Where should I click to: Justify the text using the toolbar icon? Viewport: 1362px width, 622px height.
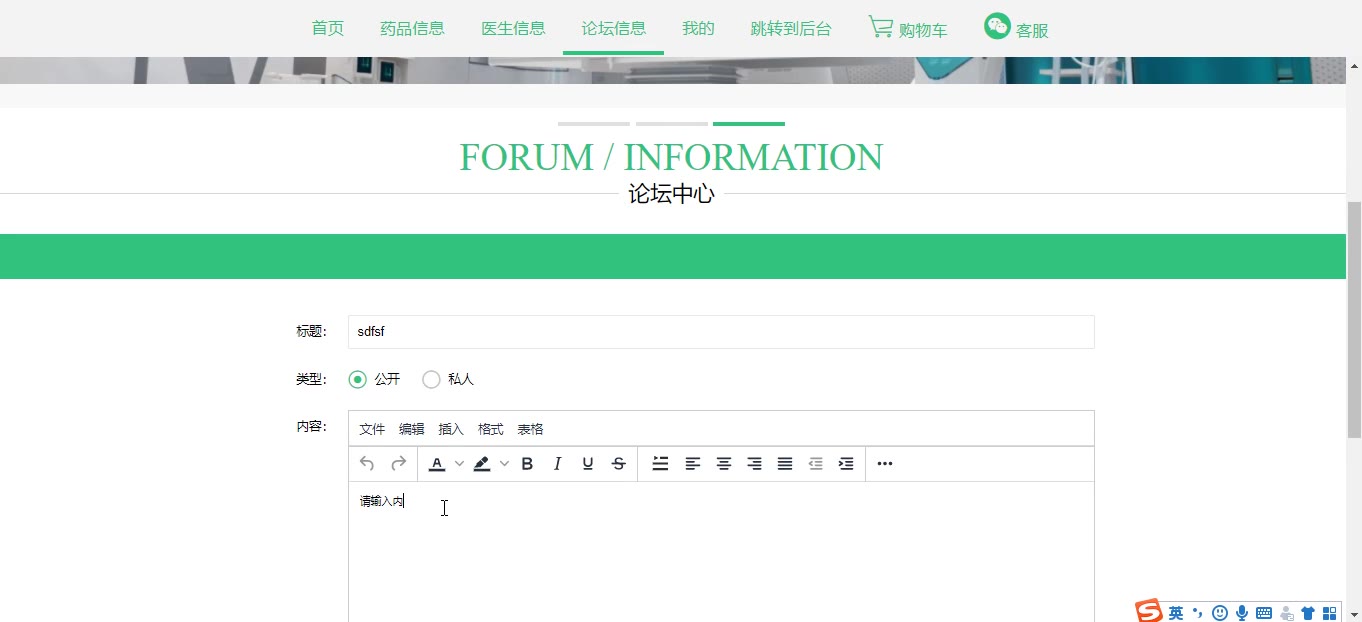click(x=785, y=464)
